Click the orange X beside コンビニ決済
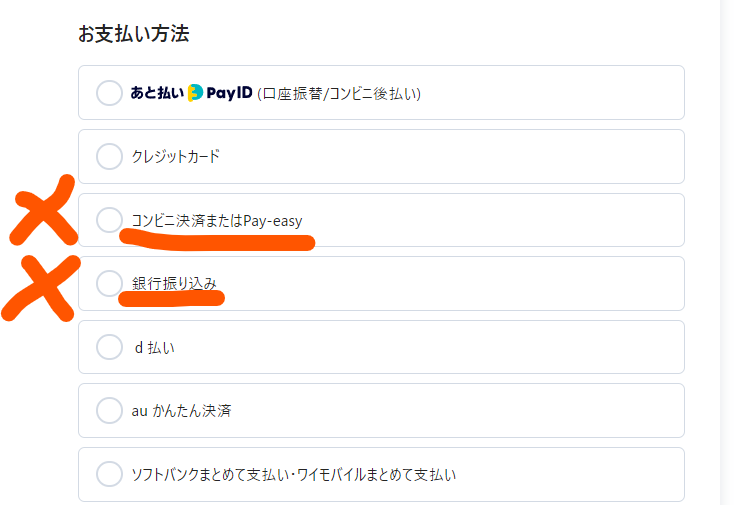The image size is (752, 505). click(43, 210)
